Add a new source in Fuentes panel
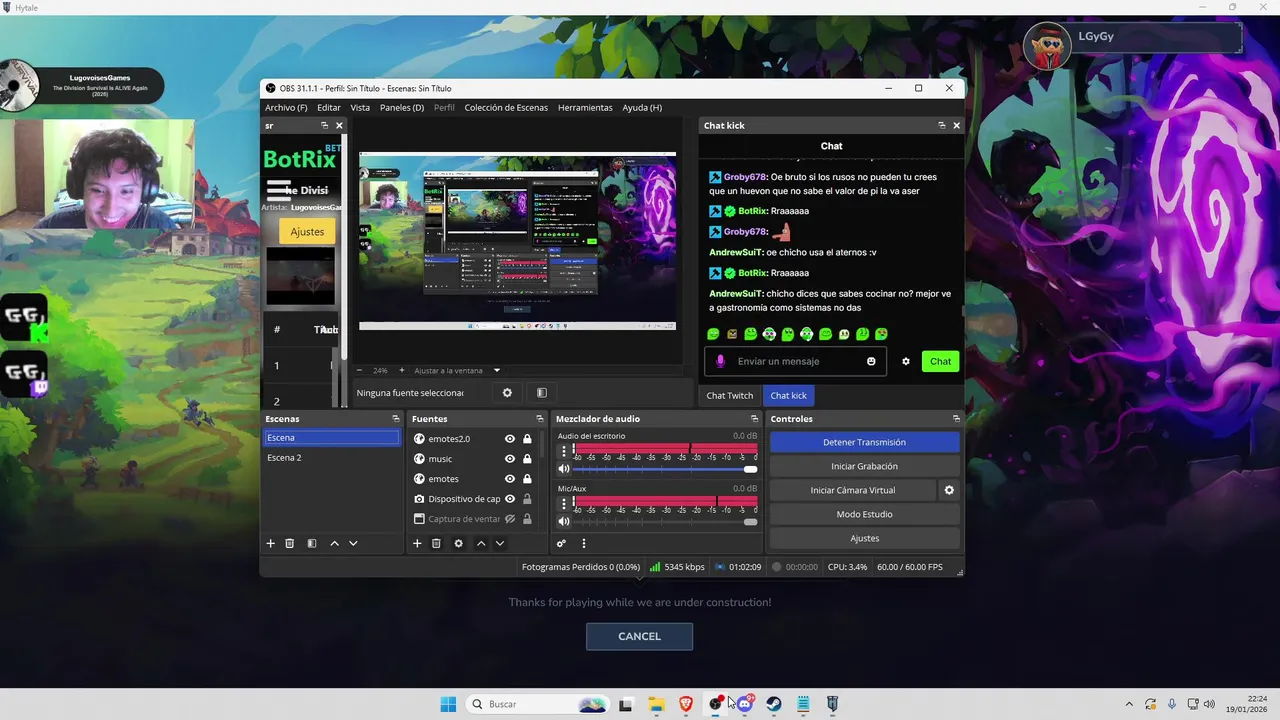 417,543
